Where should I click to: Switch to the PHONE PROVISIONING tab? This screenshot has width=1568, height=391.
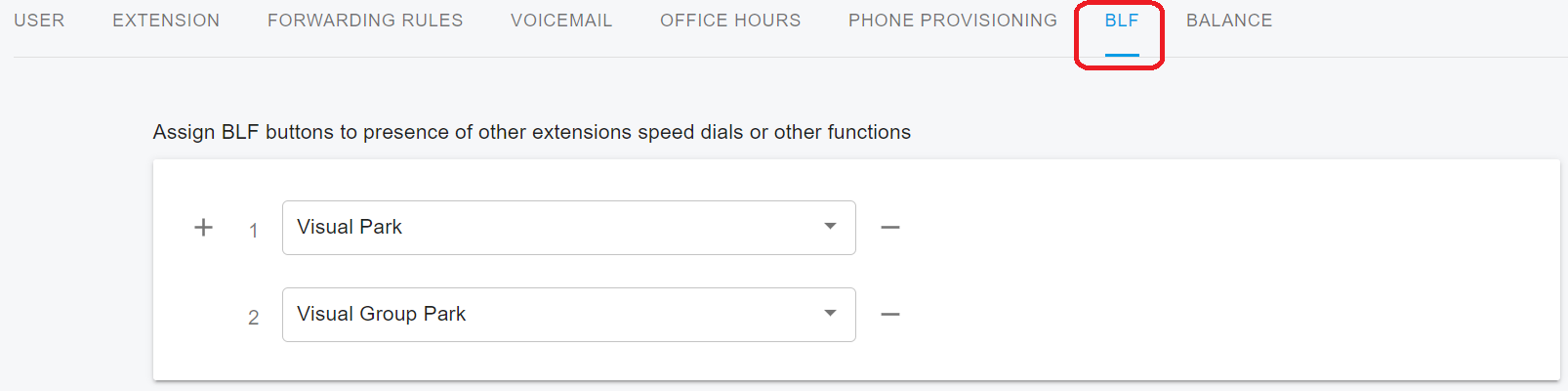coord(952,21)
